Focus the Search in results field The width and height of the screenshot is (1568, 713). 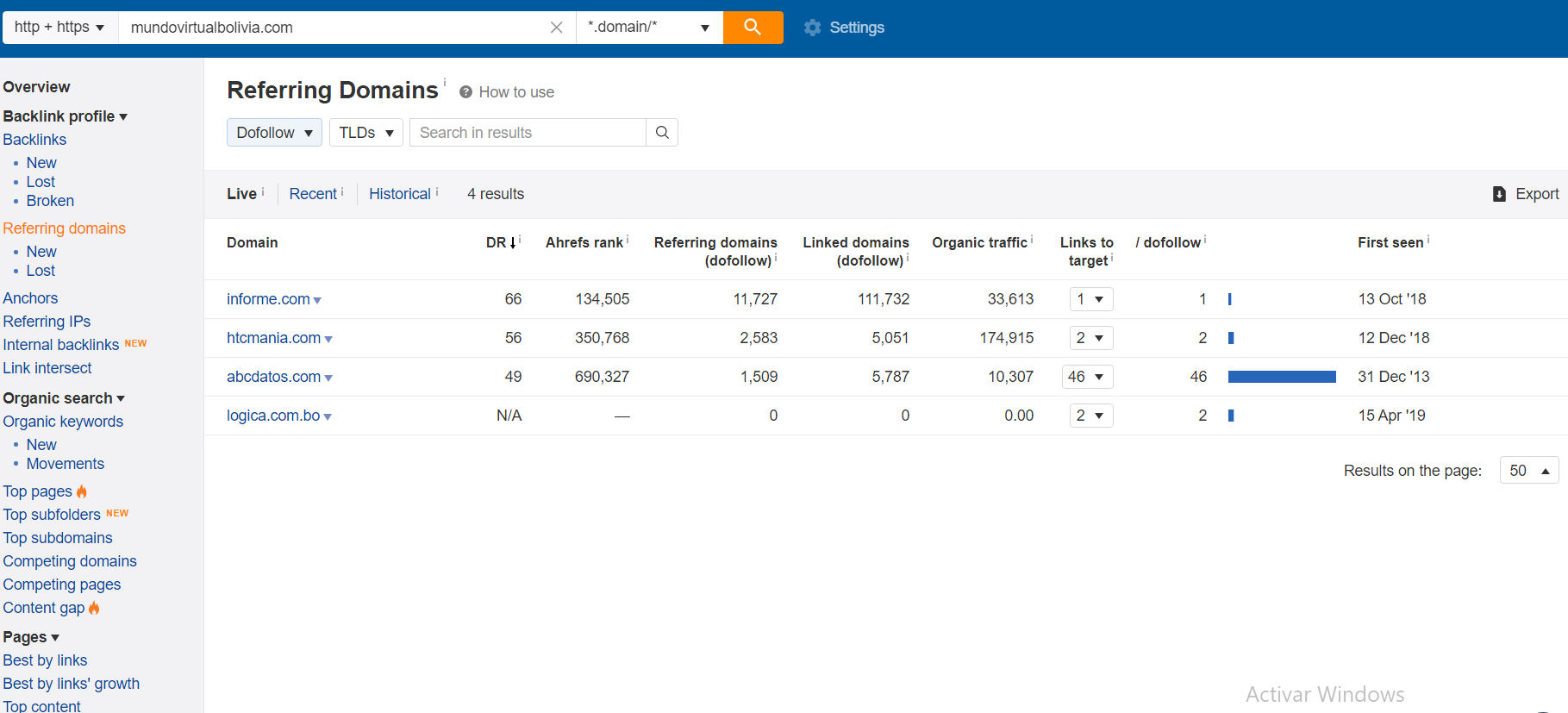point(528,133)
